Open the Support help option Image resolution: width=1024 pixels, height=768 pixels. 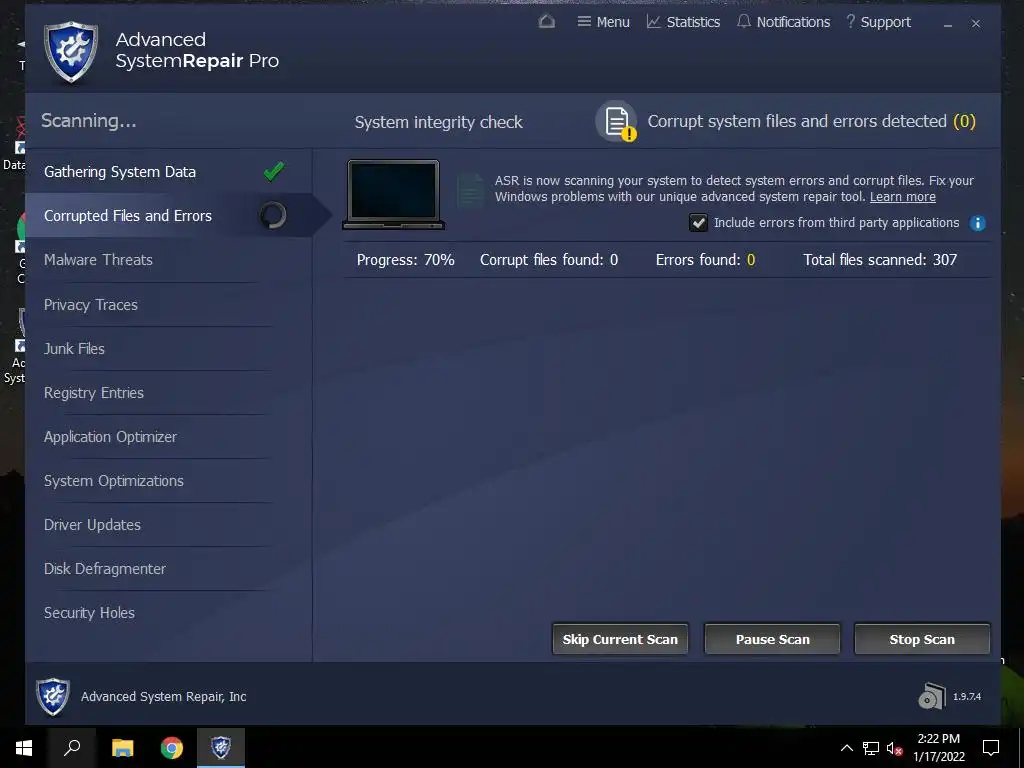[x=878, y=22]
